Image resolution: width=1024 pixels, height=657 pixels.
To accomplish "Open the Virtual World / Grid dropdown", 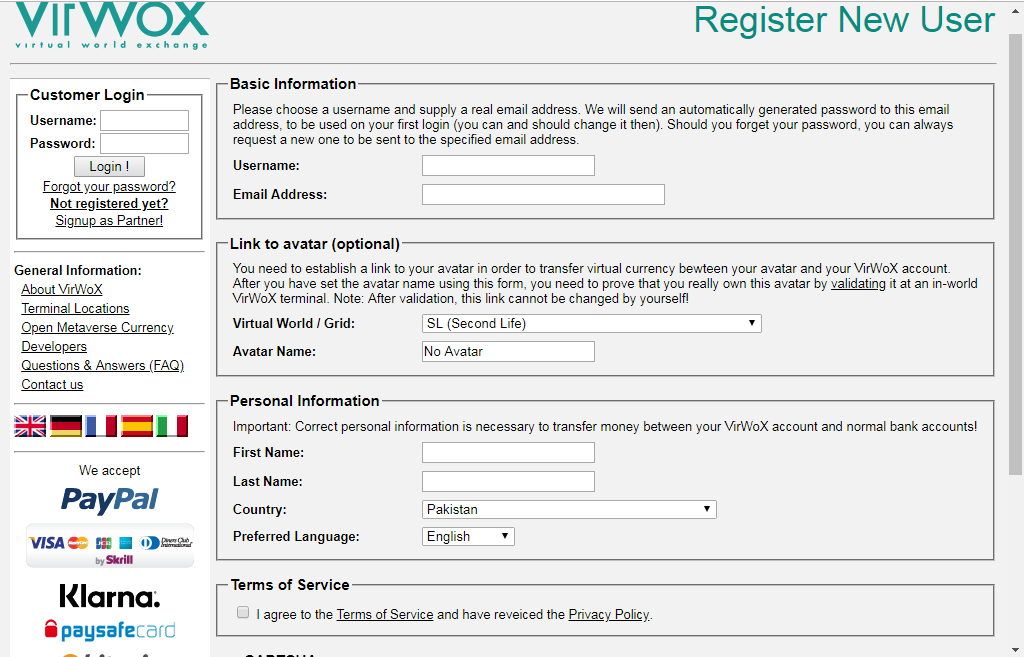I will pos(592,323).
